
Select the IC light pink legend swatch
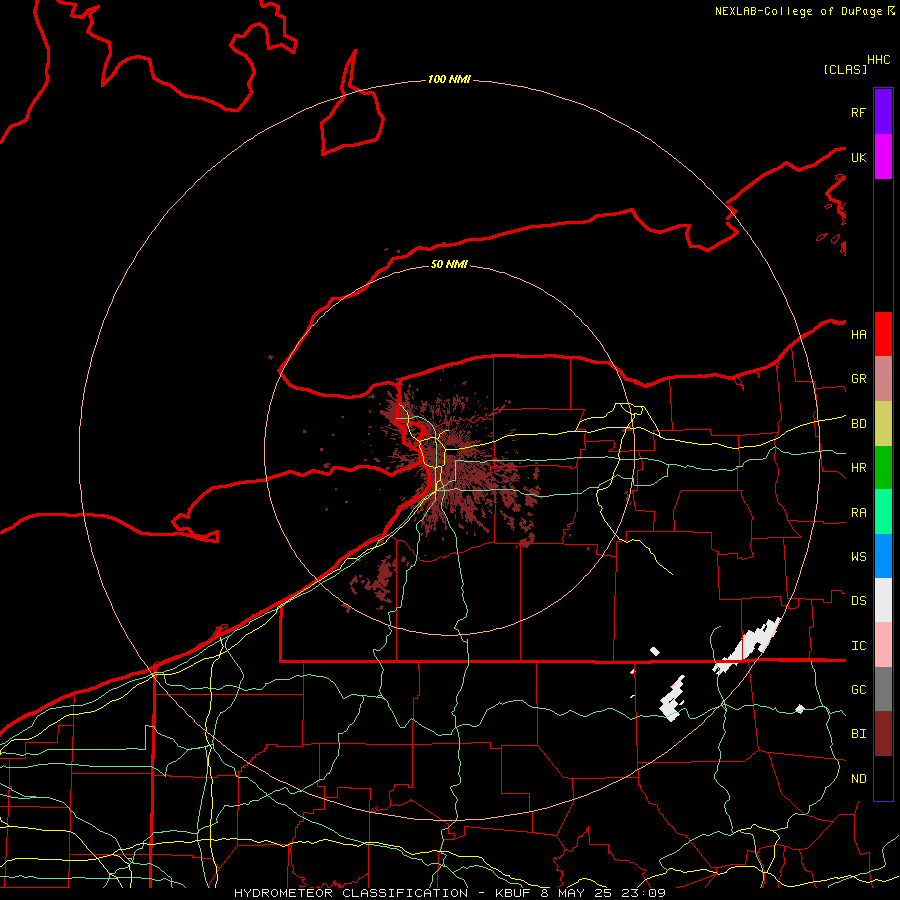click(883, 645)
